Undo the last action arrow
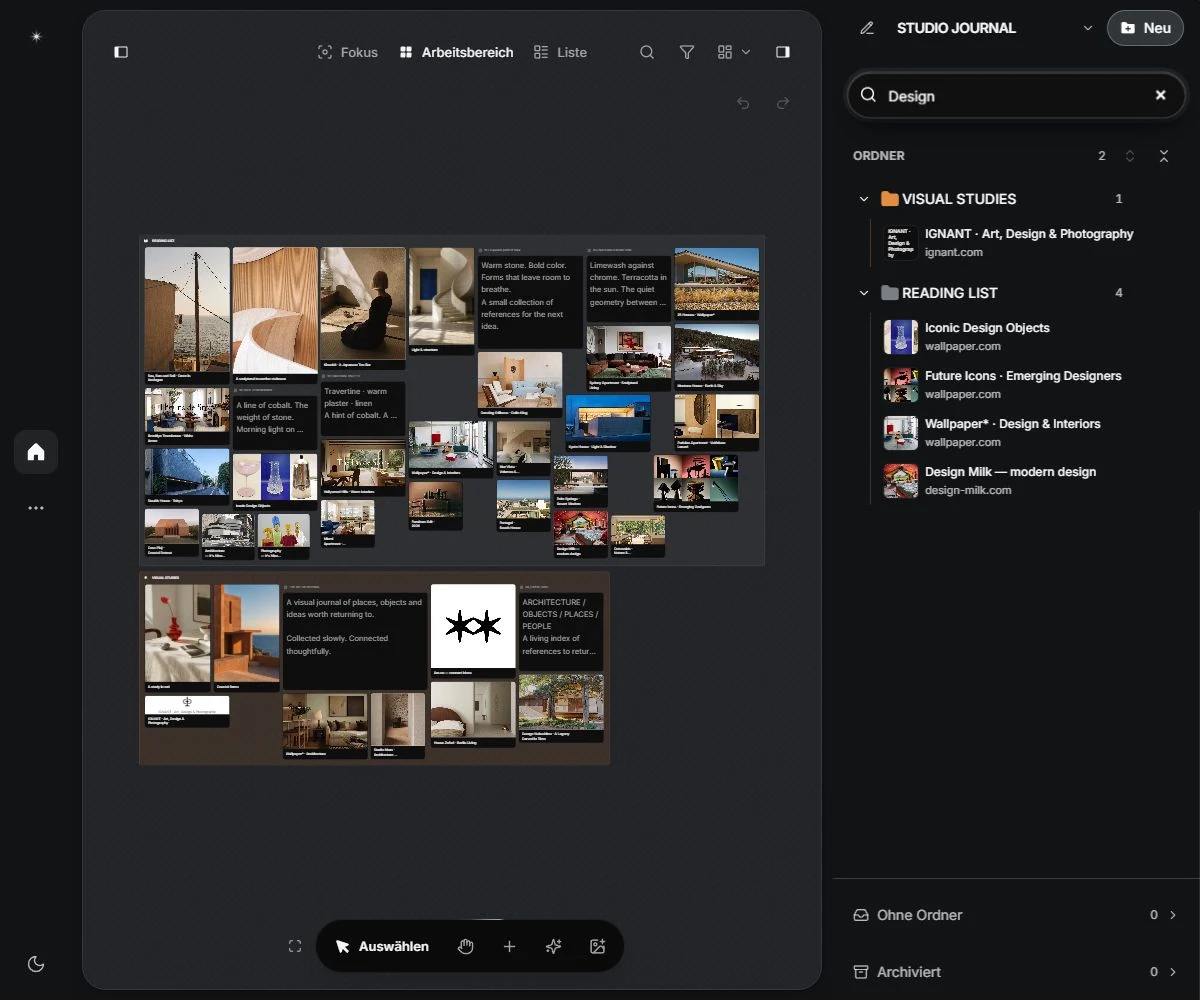The height and width of the screenshot is (1000, 1200). 743,103
